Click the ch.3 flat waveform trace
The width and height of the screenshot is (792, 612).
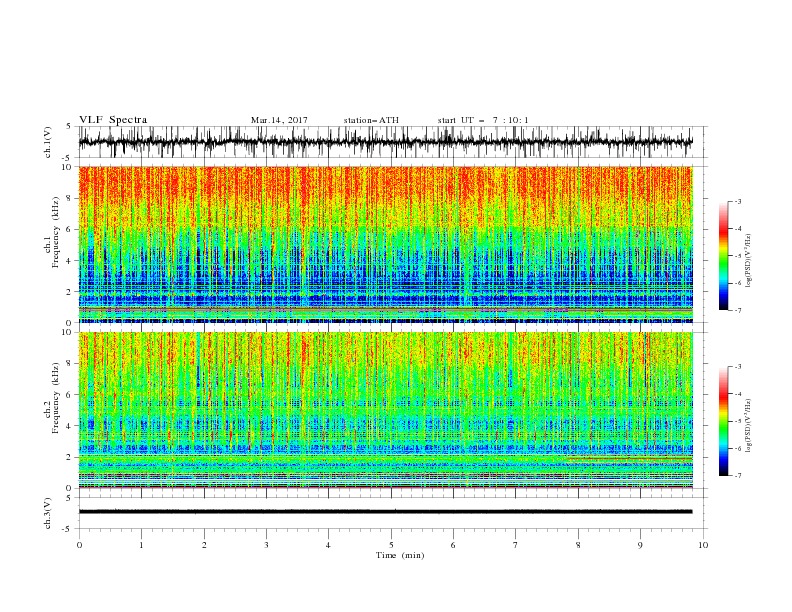click(x=385, y=512)
